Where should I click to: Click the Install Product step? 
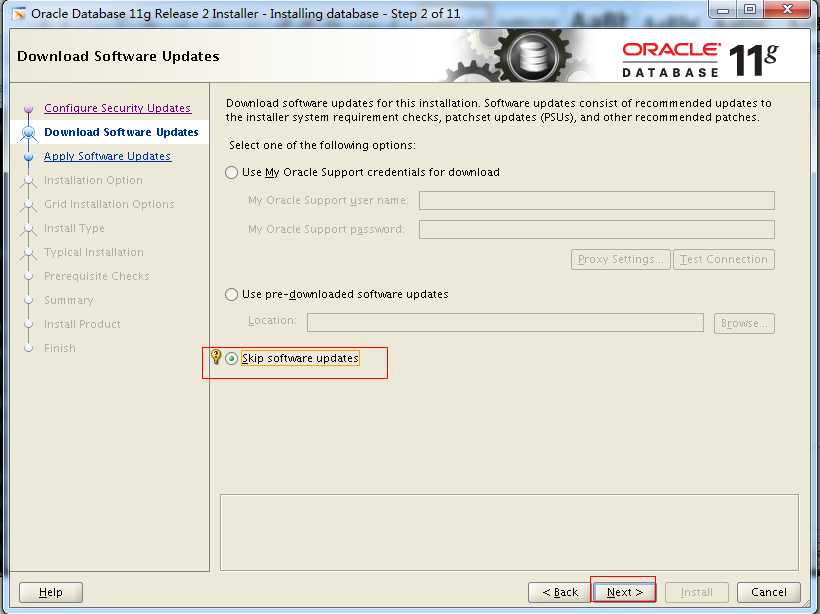coord(82,324)
